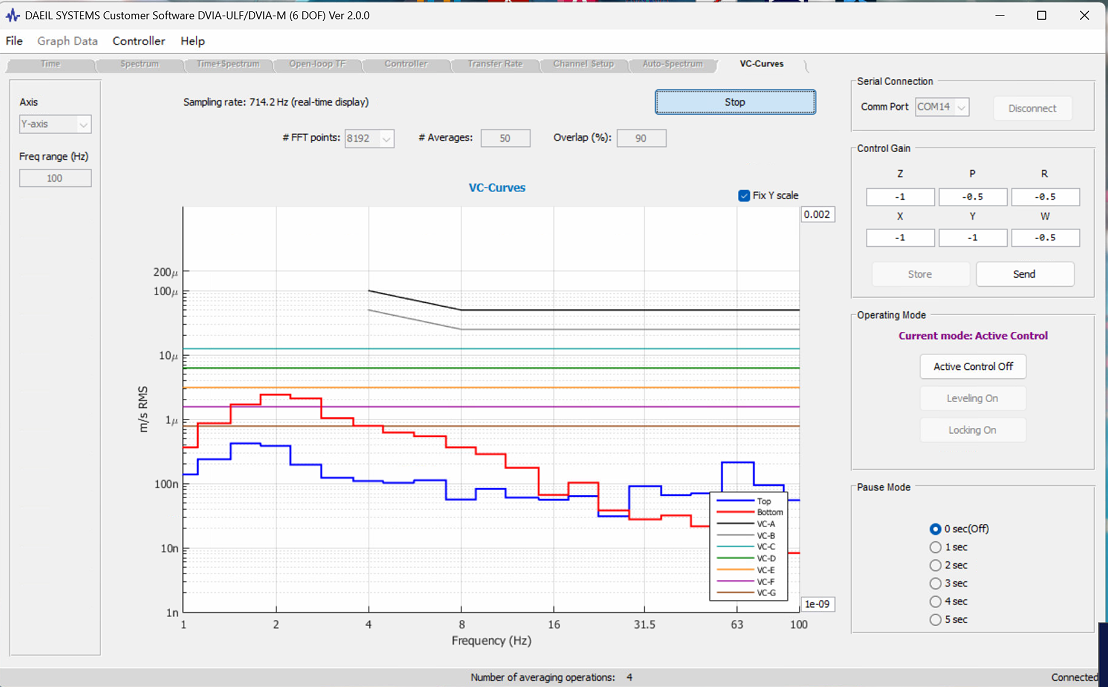Select the 1 sec pause mode
The height and width of the screenshot is (687, 1108).
936,547
